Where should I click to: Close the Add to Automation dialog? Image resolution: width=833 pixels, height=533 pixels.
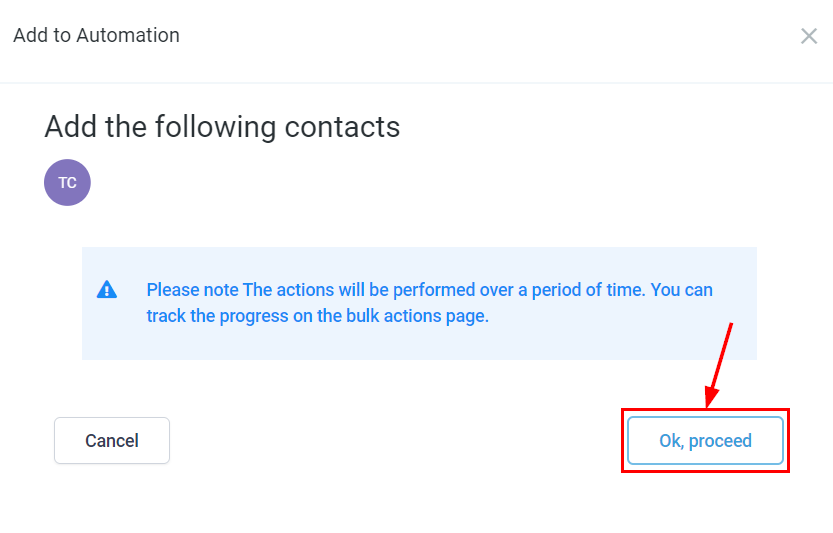(809, 36)
